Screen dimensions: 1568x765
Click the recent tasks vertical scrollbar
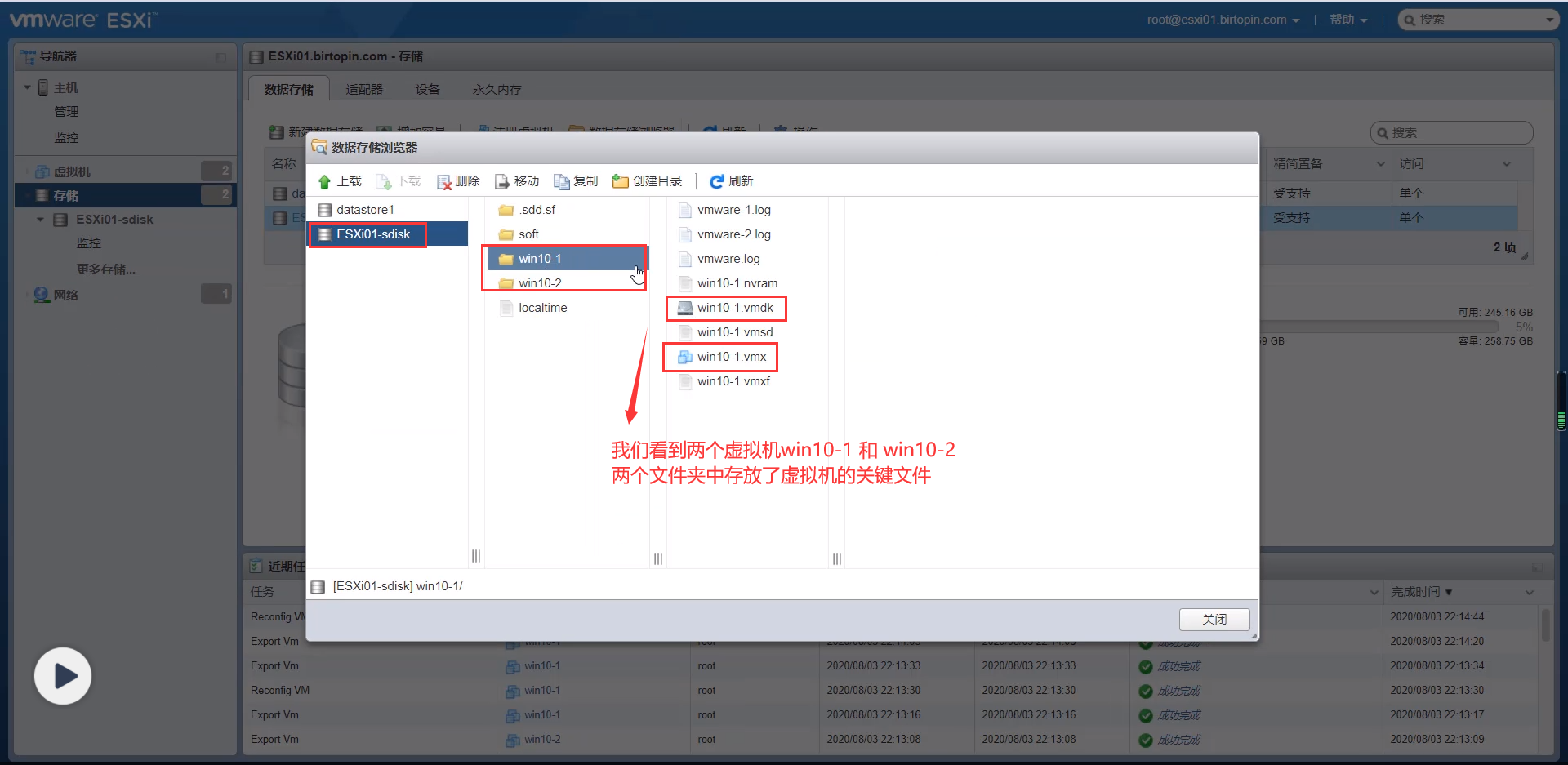tap(1546, 625)
